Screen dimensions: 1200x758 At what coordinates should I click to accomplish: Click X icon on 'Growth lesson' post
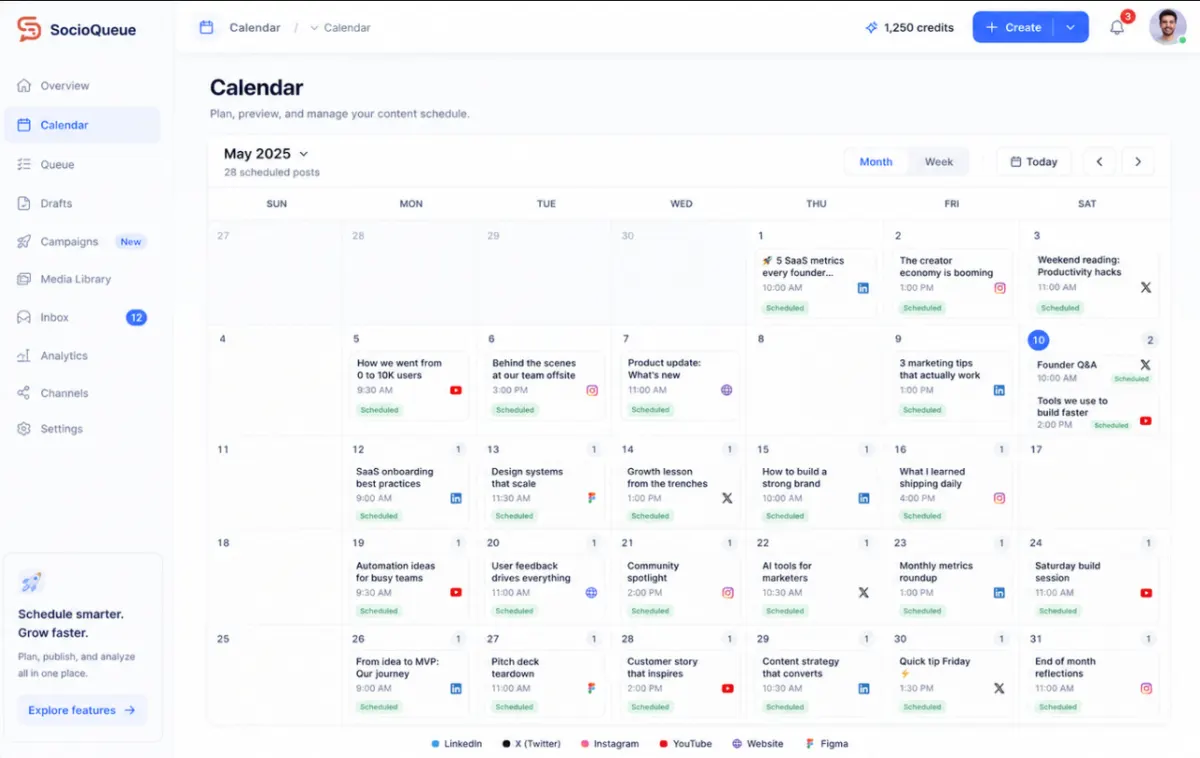tap(727, 498)
